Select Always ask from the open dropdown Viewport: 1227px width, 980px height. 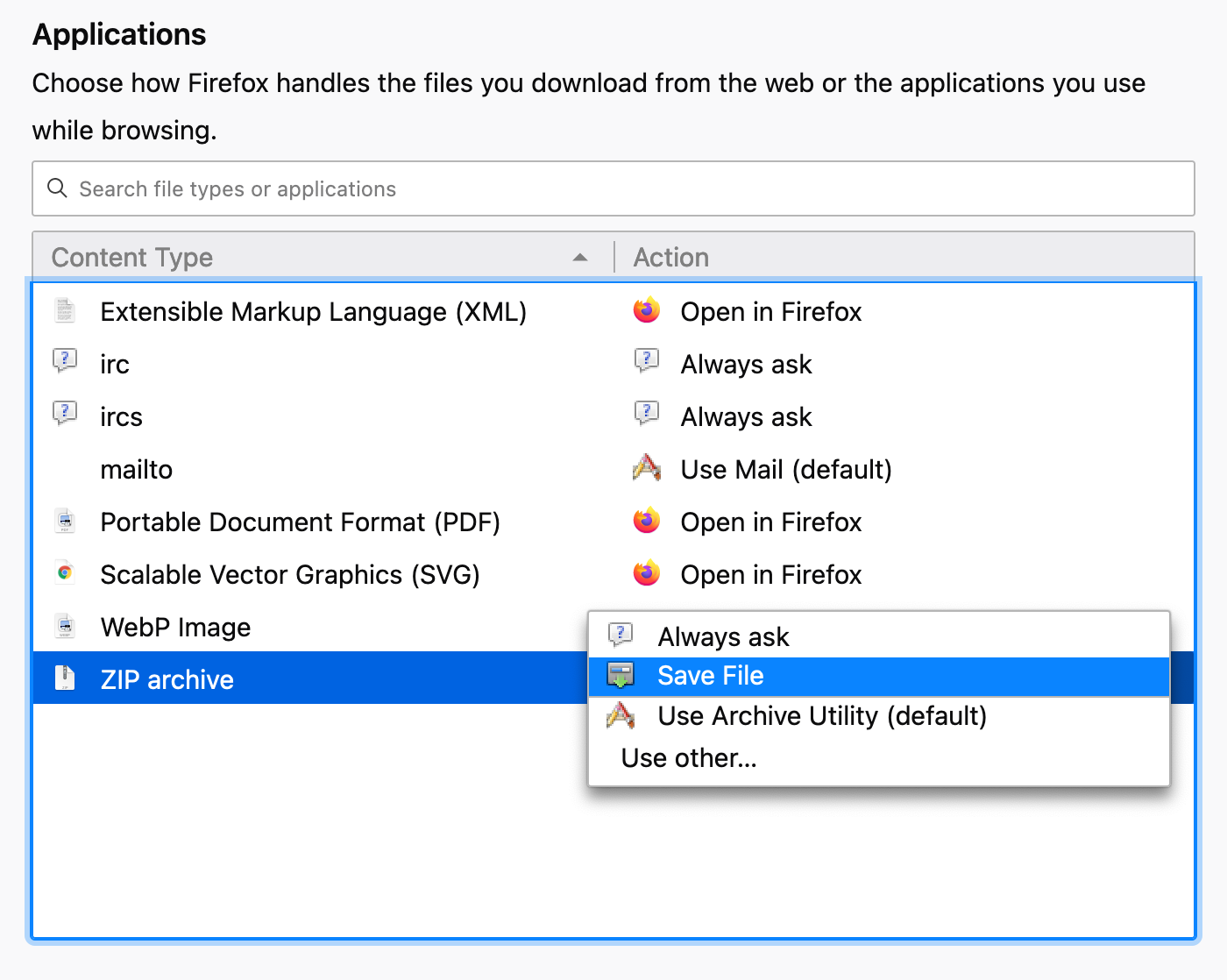click(x=723, y=636)
